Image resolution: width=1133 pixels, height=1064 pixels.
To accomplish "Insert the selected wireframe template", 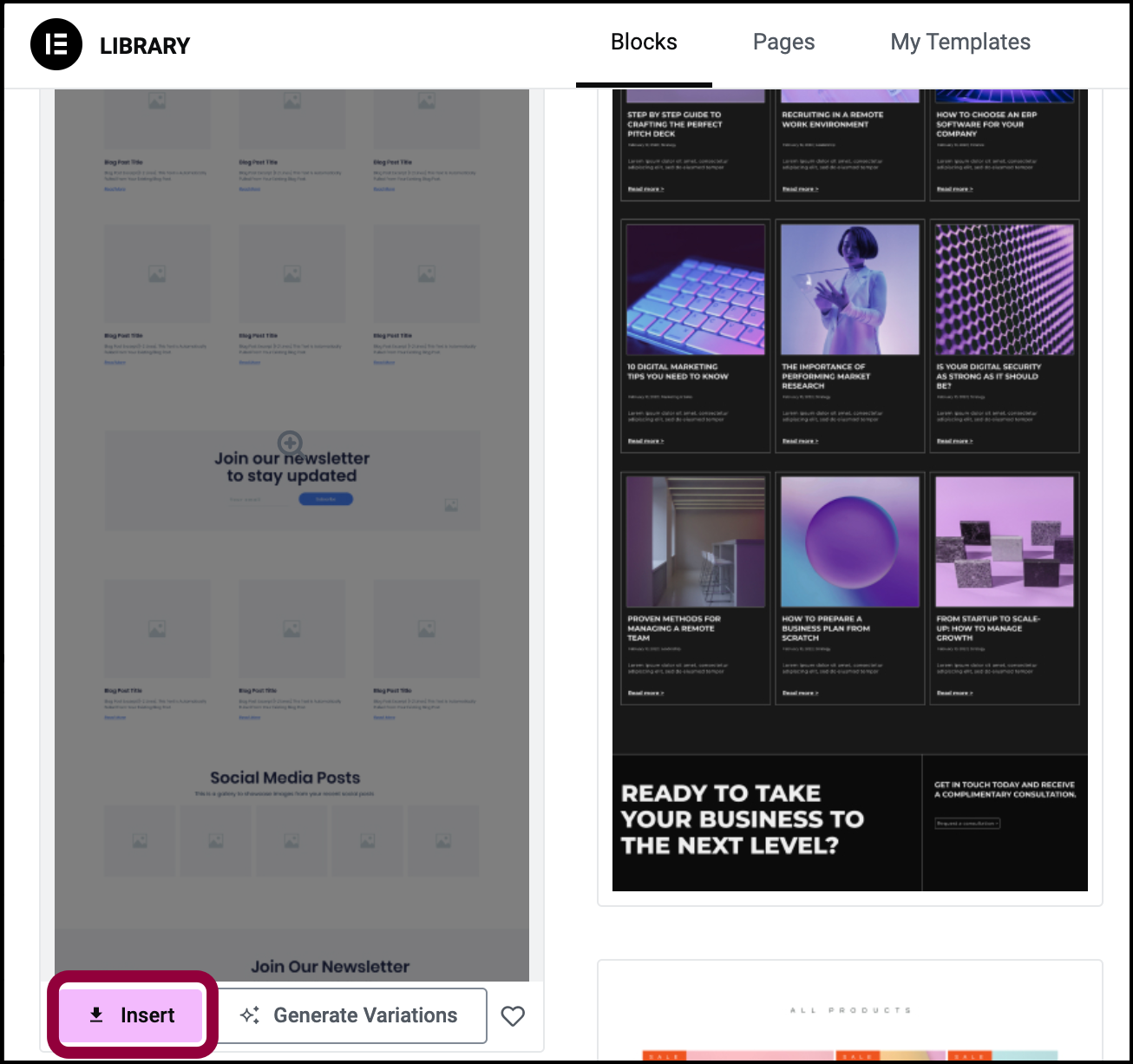I will [131, 1015].
